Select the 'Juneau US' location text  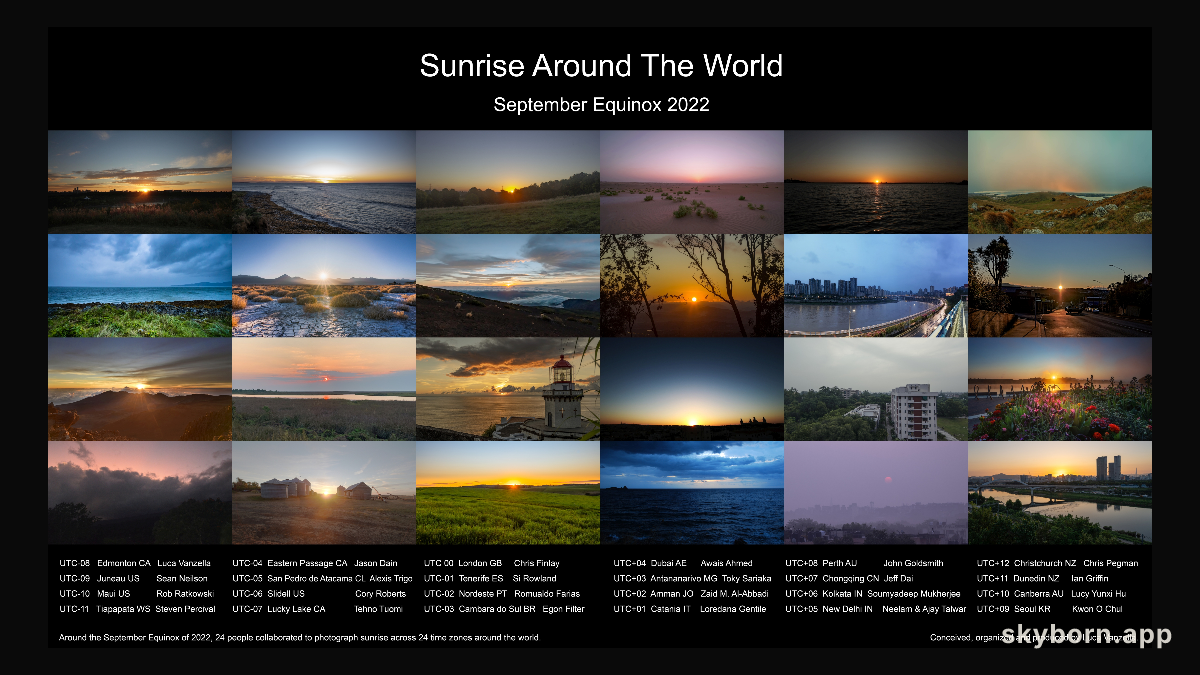pos(119,578)
